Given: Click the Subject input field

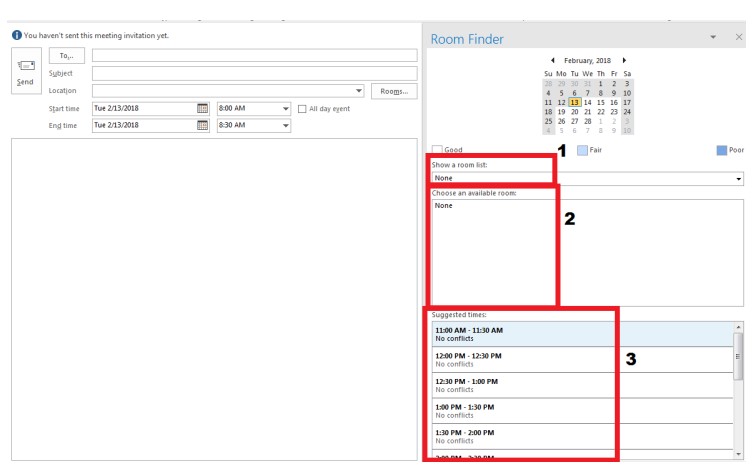Looking at the screenshot, I should tap(254, 73).
